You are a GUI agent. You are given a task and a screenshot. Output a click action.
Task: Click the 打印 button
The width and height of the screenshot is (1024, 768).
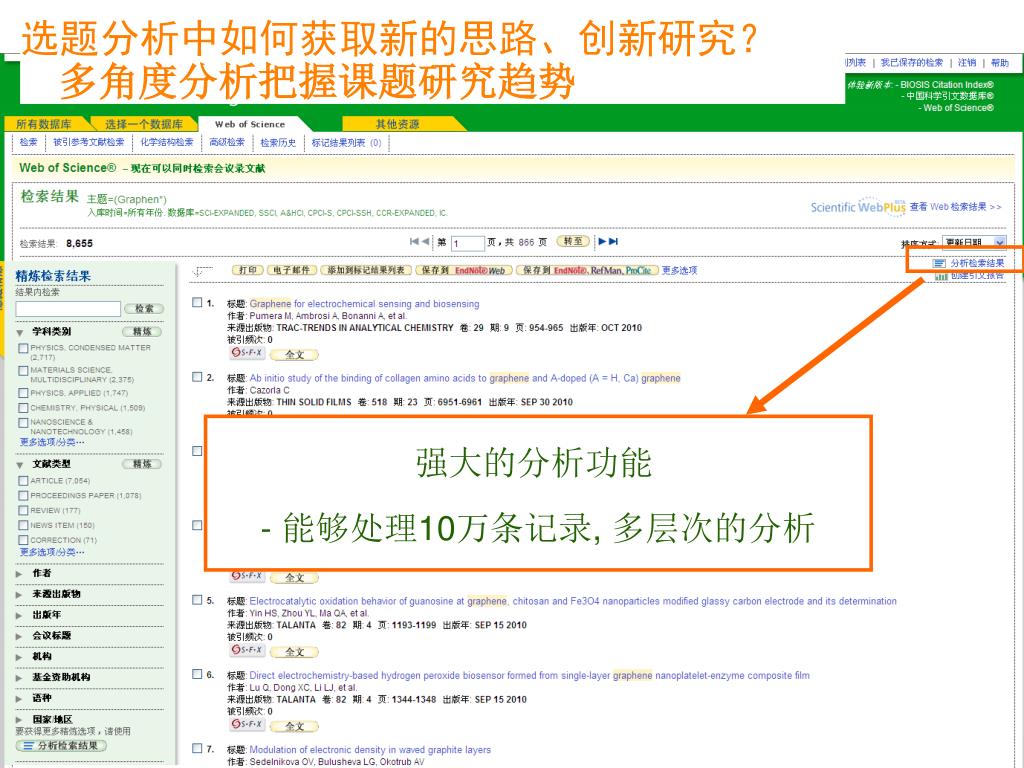coord(248,270)
